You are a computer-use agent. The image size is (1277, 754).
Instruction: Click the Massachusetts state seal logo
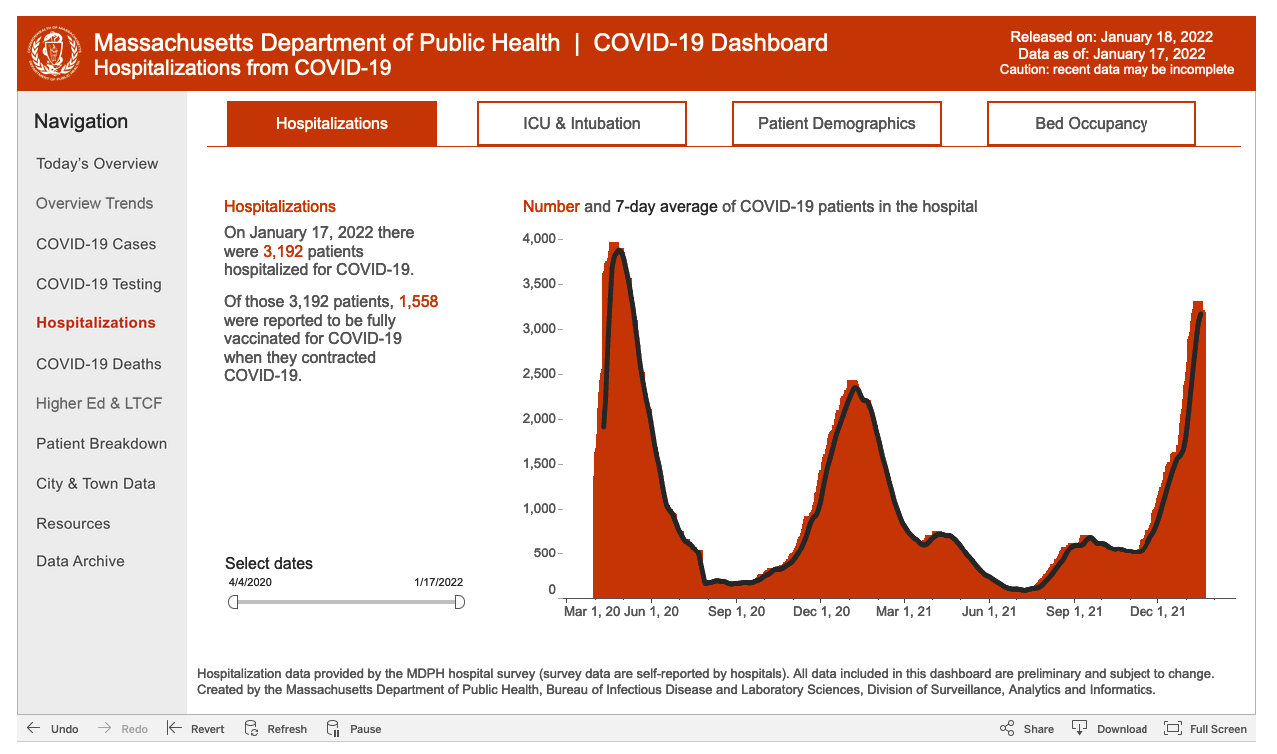coord(56,55)
